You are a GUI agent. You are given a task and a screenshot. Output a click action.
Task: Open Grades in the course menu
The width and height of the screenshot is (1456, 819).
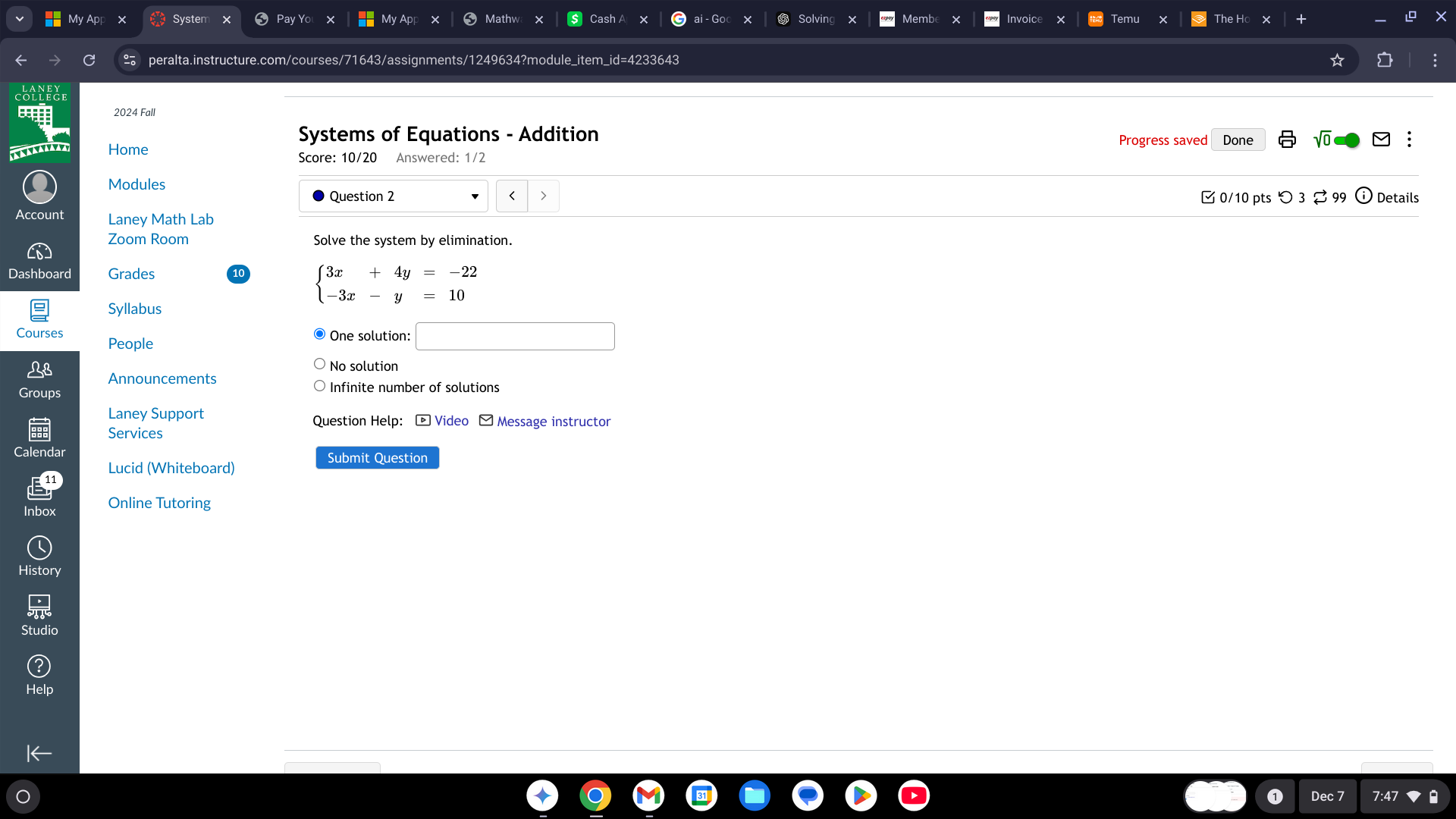pos(131,274)
